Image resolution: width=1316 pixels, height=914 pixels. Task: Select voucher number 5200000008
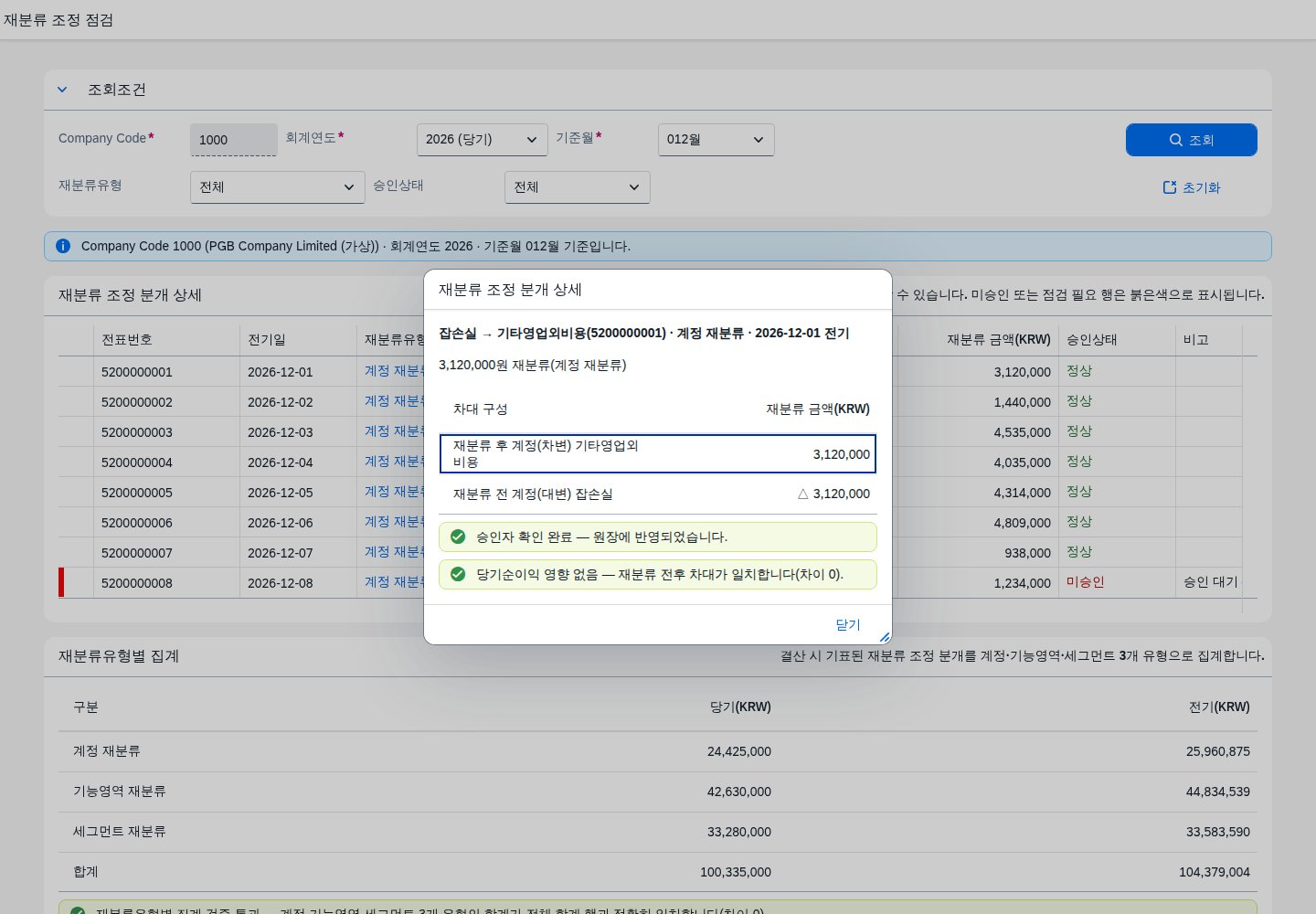(x=137, y=583)
